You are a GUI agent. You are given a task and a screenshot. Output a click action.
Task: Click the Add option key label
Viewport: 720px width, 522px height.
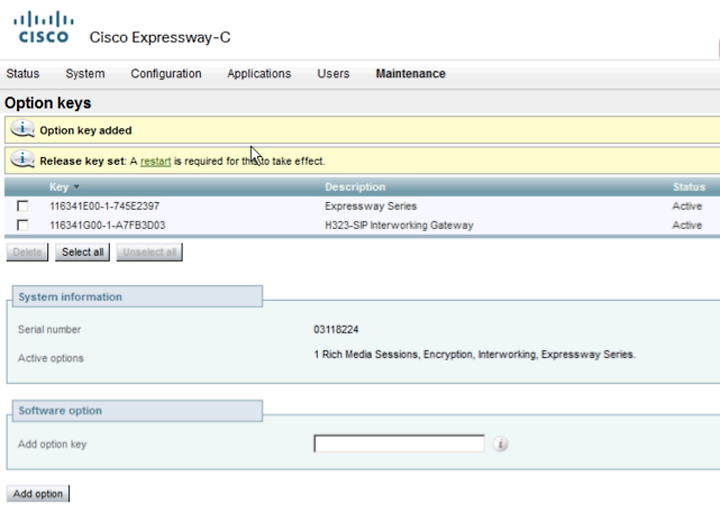[x=52, y=444]
